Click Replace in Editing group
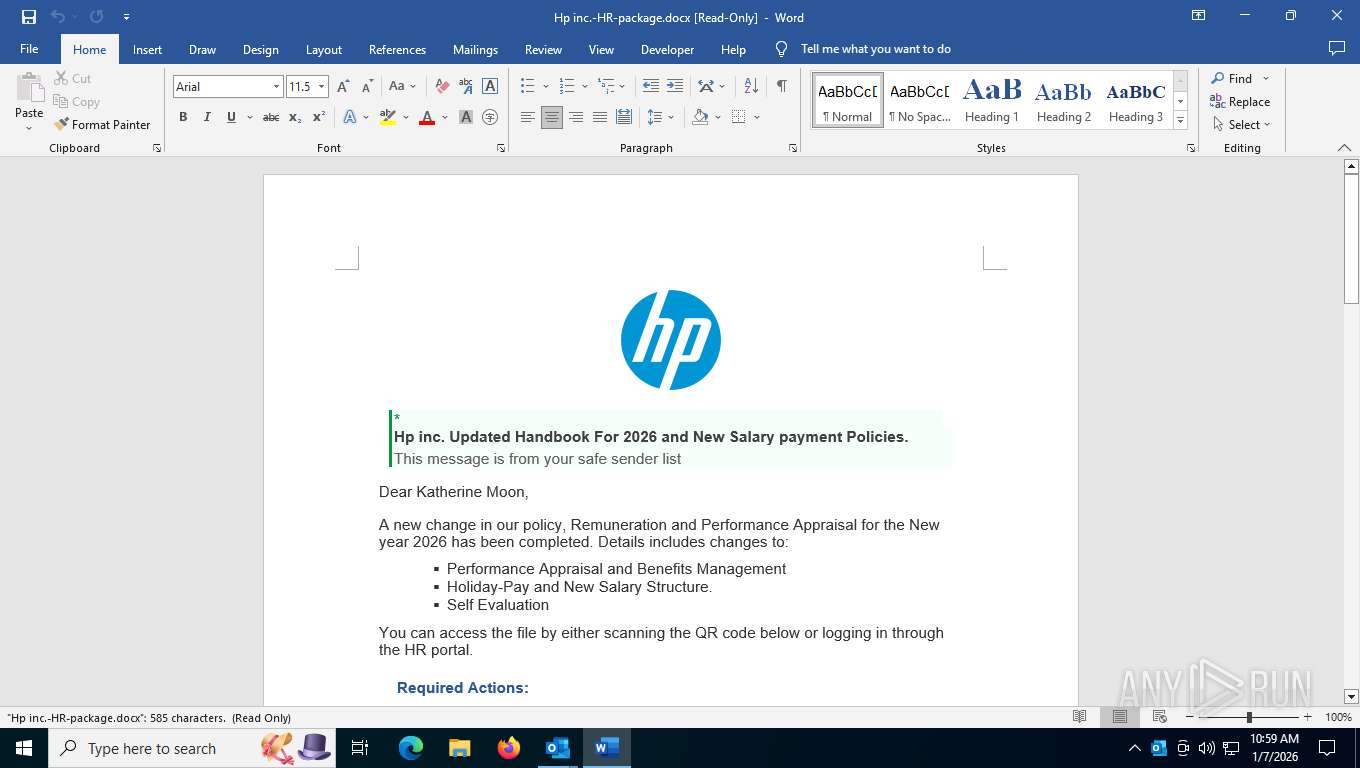 (1240, 102)
